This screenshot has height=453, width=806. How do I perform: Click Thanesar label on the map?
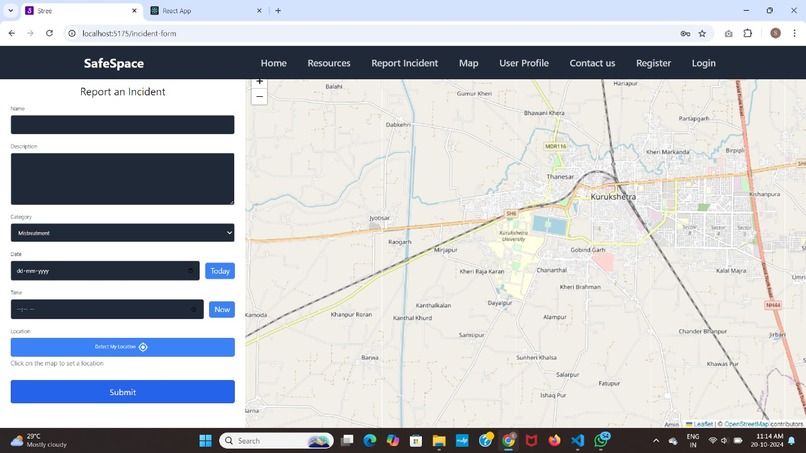(x=560, y=176)
